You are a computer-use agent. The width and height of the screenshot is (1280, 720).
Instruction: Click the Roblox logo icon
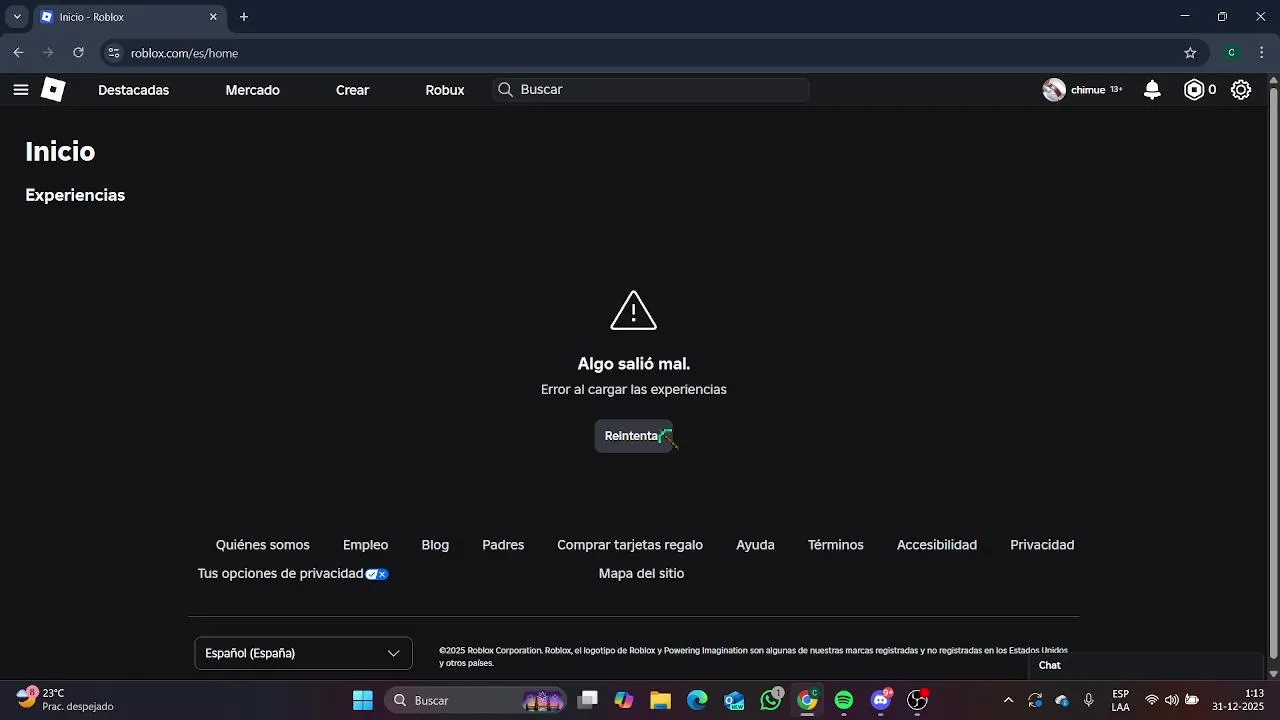coord(53,90)
